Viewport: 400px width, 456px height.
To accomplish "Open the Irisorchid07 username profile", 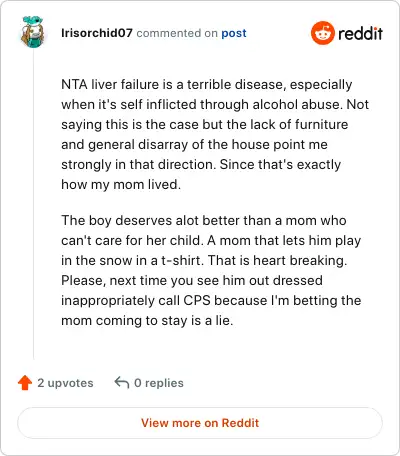I will 97,33.
